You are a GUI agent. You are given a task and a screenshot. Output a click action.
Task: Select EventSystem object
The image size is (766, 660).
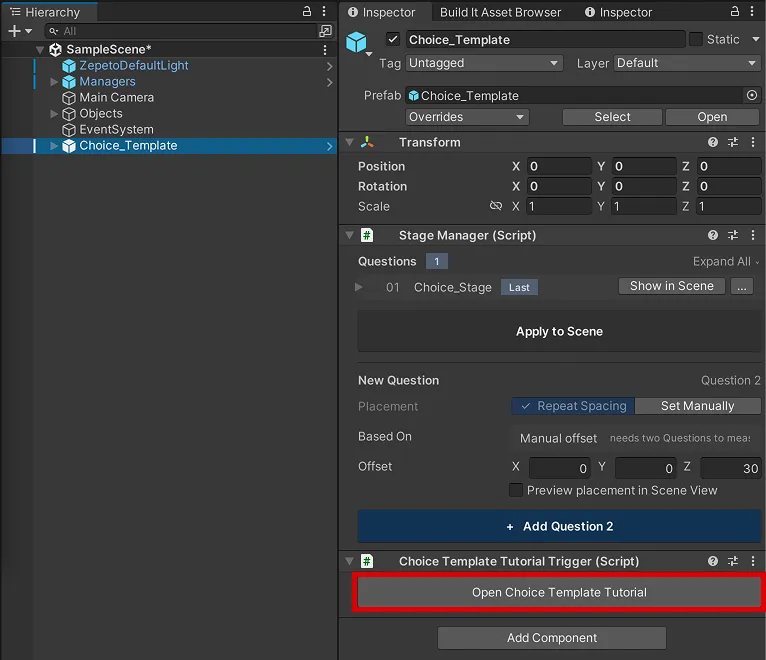point(116,129)
